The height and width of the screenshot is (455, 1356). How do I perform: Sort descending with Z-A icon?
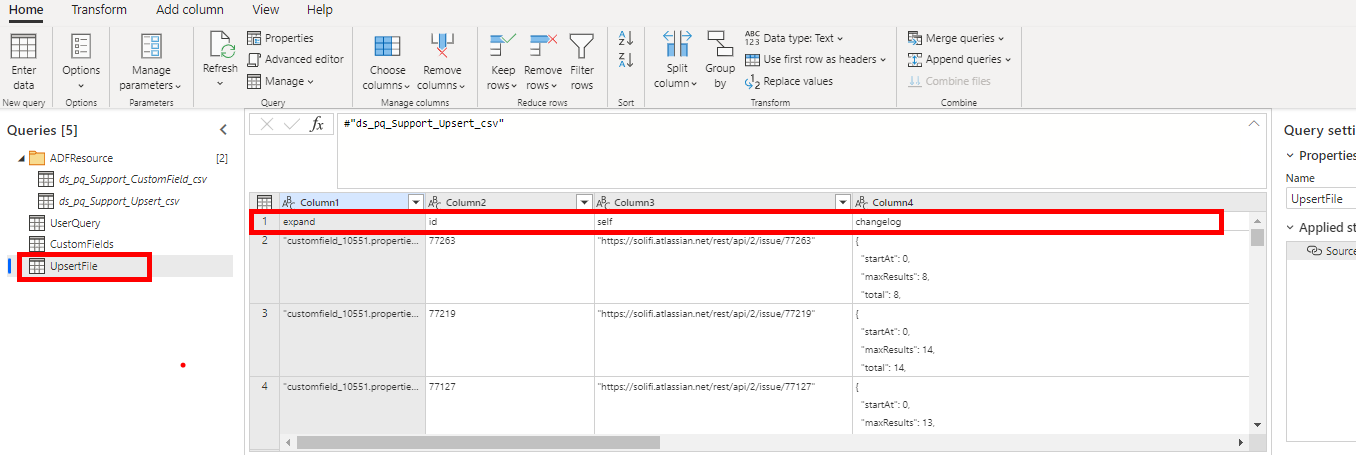tap(626, 60)
